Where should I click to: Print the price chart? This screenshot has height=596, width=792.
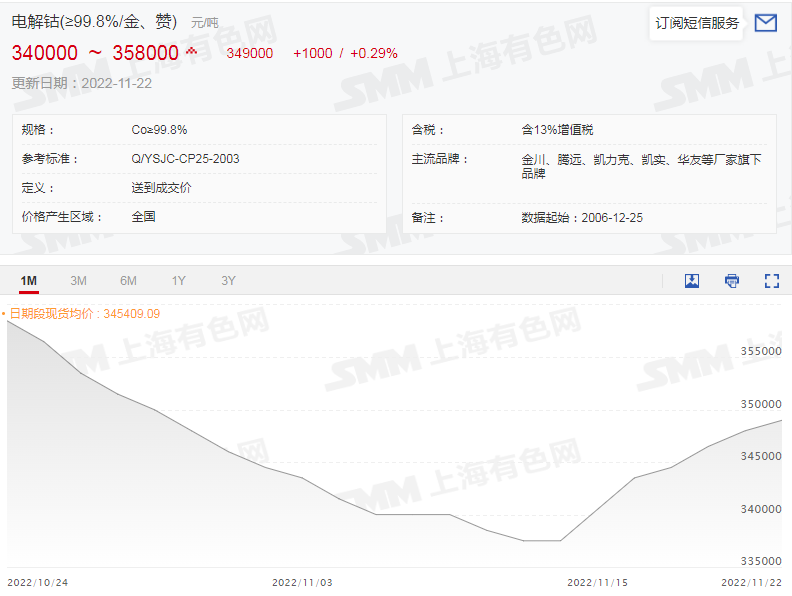click(732, 281)
